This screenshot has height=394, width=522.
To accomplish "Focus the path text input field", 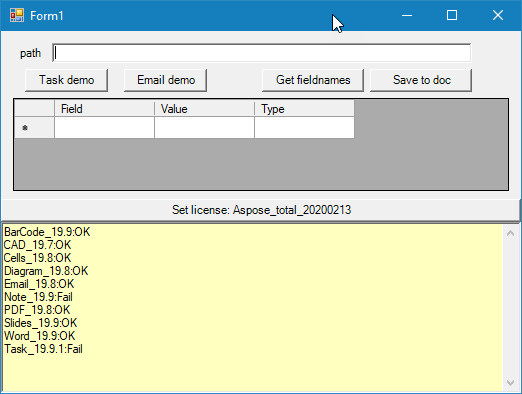I will (262, 53).
